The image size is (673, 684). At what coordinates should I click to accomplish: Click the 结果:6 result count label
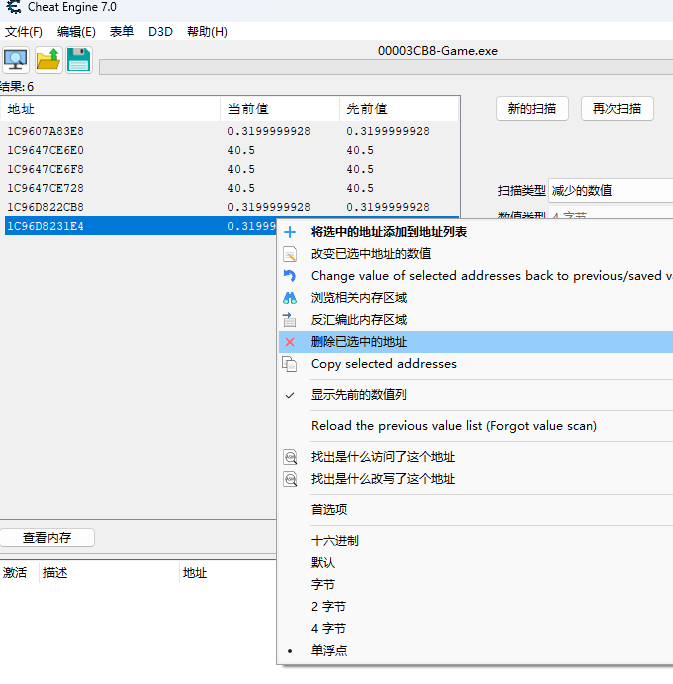coord(17,87)
